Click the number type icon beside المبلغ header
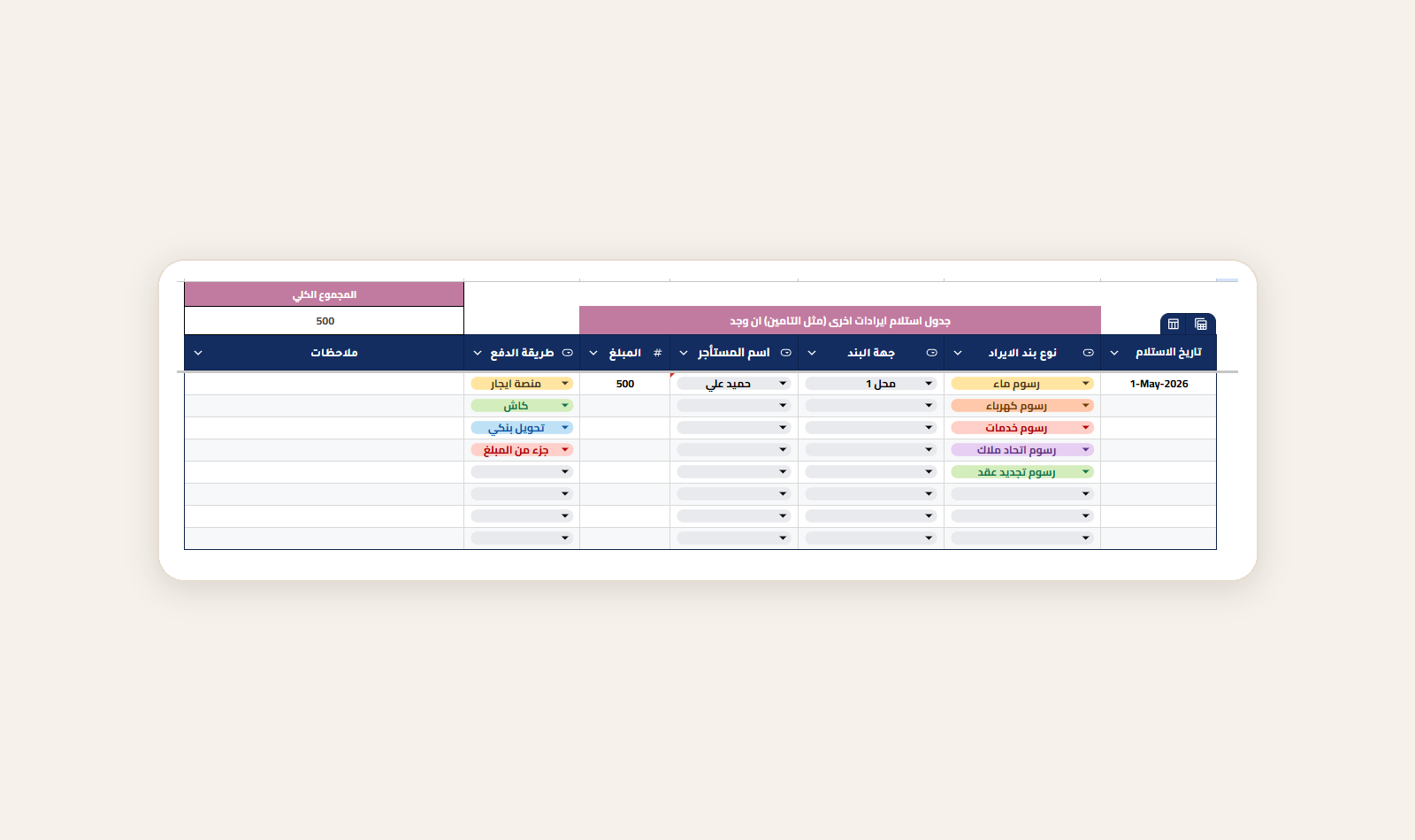Viewport: 1415px width, 840px height. (657, 353)
